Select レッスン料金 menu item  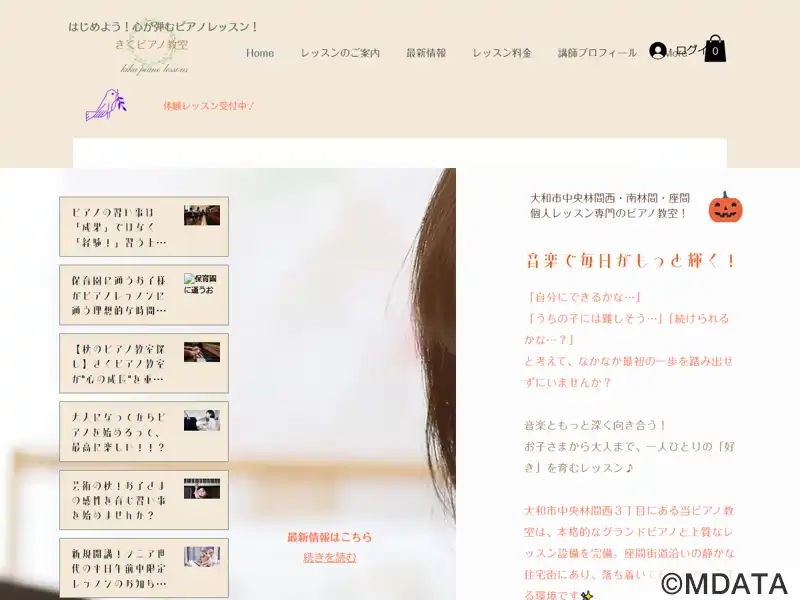[x=502, y=53]
